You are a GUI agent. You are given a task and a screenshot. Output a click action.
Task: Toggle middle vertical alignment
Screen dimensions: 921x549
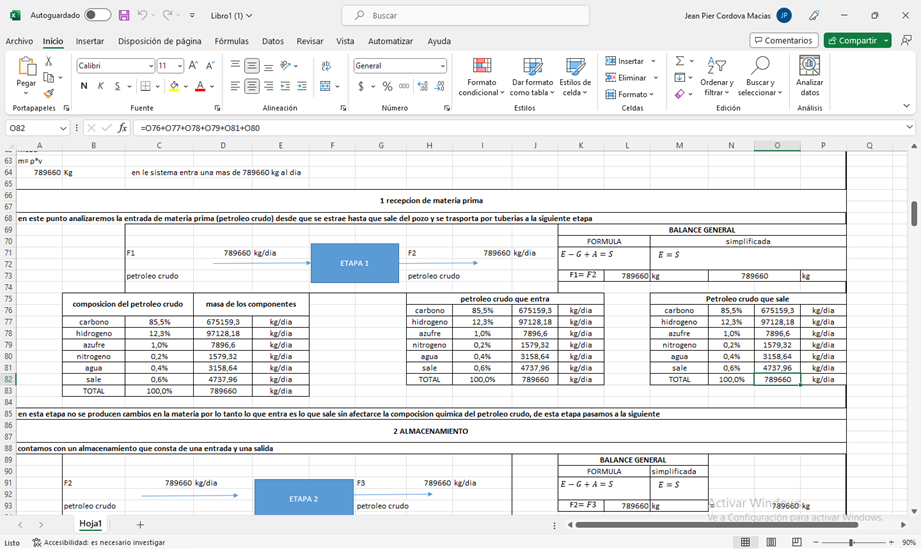pyautogui.click(x=252, y=66)
